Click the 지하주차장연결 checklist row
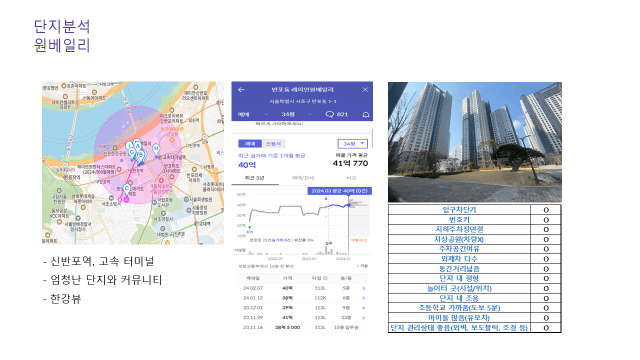The image size is (640, 360). pos(475,229)
